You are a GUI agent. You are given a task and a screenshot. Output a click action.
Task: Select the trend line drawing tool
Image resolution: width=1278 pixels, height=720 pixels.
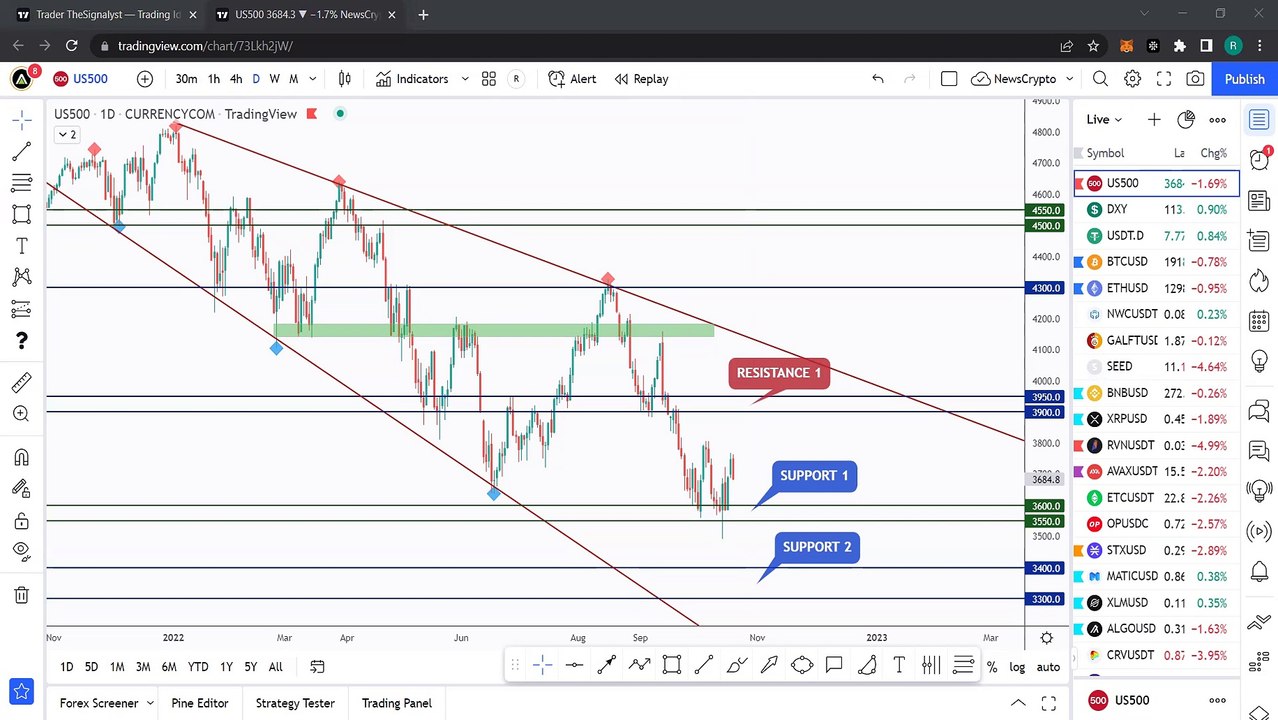point(21,151)
